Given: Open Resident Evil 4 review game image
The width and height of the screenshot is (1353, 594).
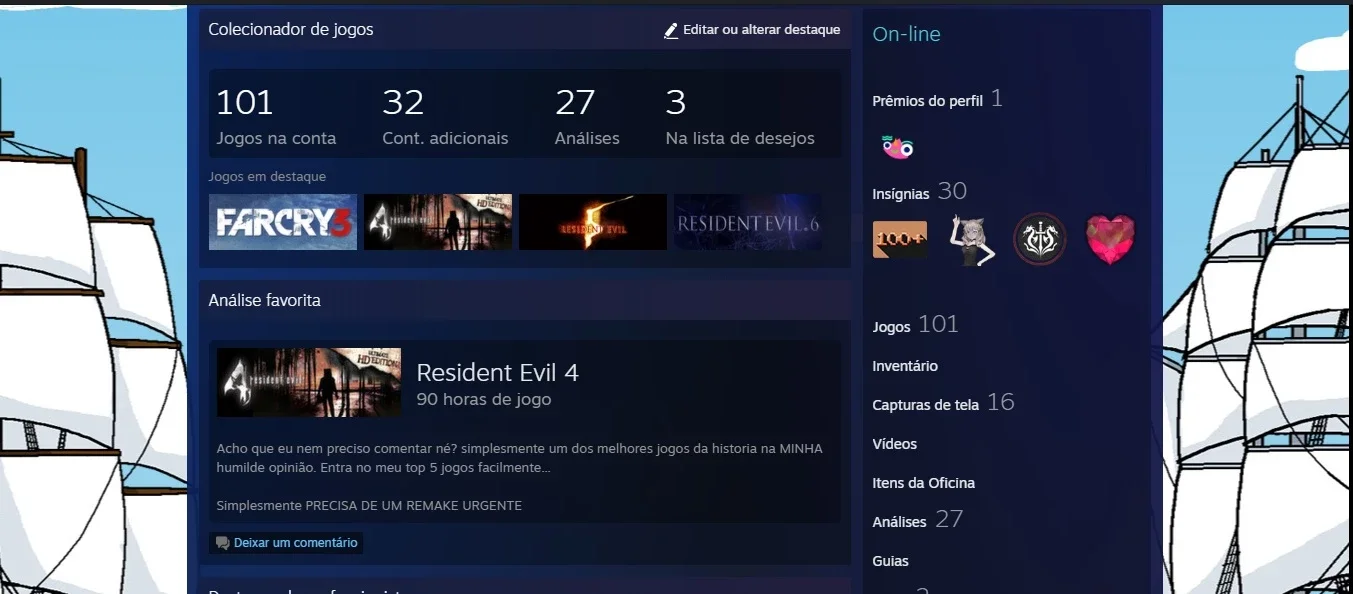Looking at the screenshot, I should pyautogui.click(x=309, y=382).
